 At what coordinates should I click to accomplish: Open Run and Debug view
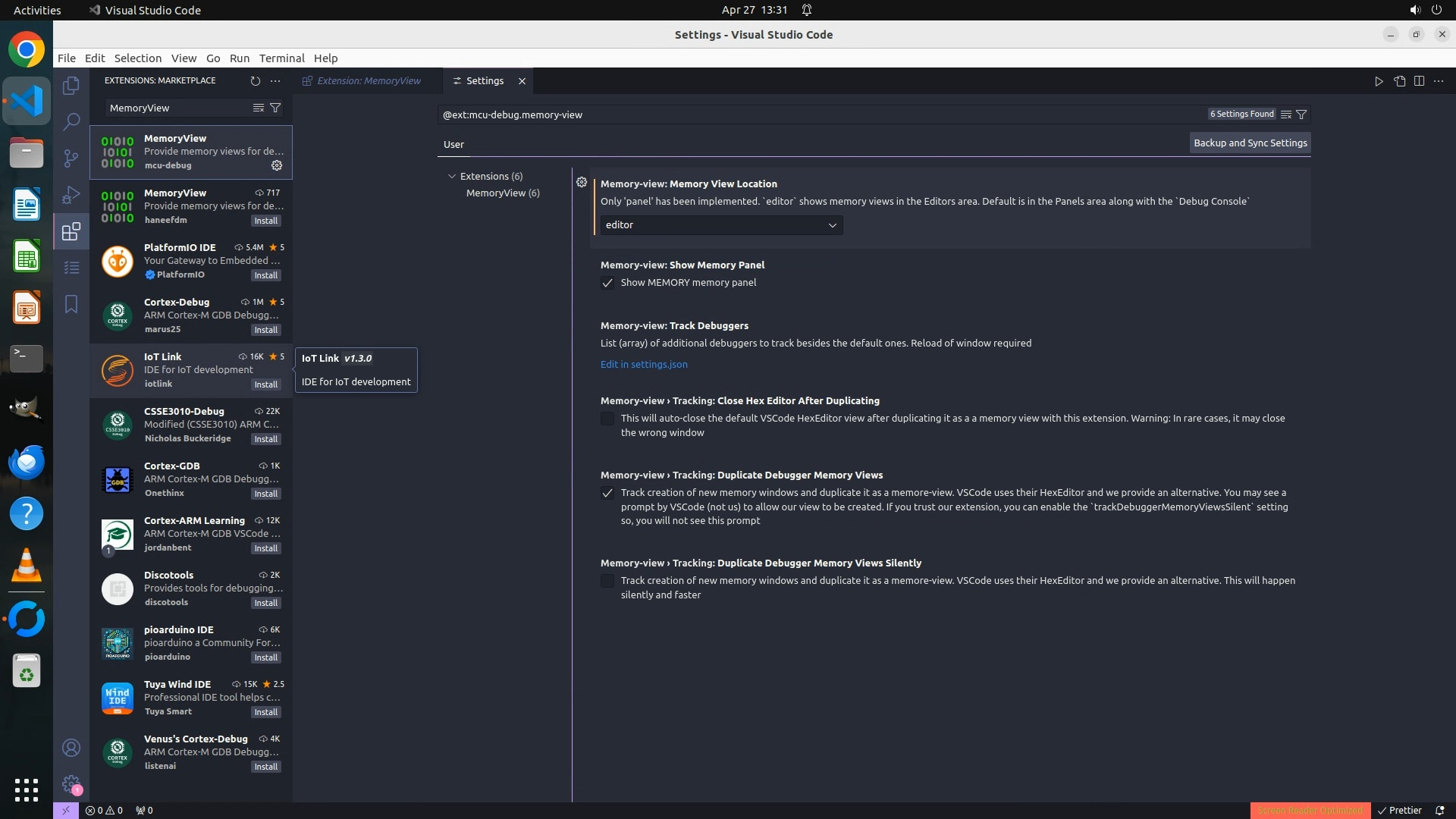71,195
